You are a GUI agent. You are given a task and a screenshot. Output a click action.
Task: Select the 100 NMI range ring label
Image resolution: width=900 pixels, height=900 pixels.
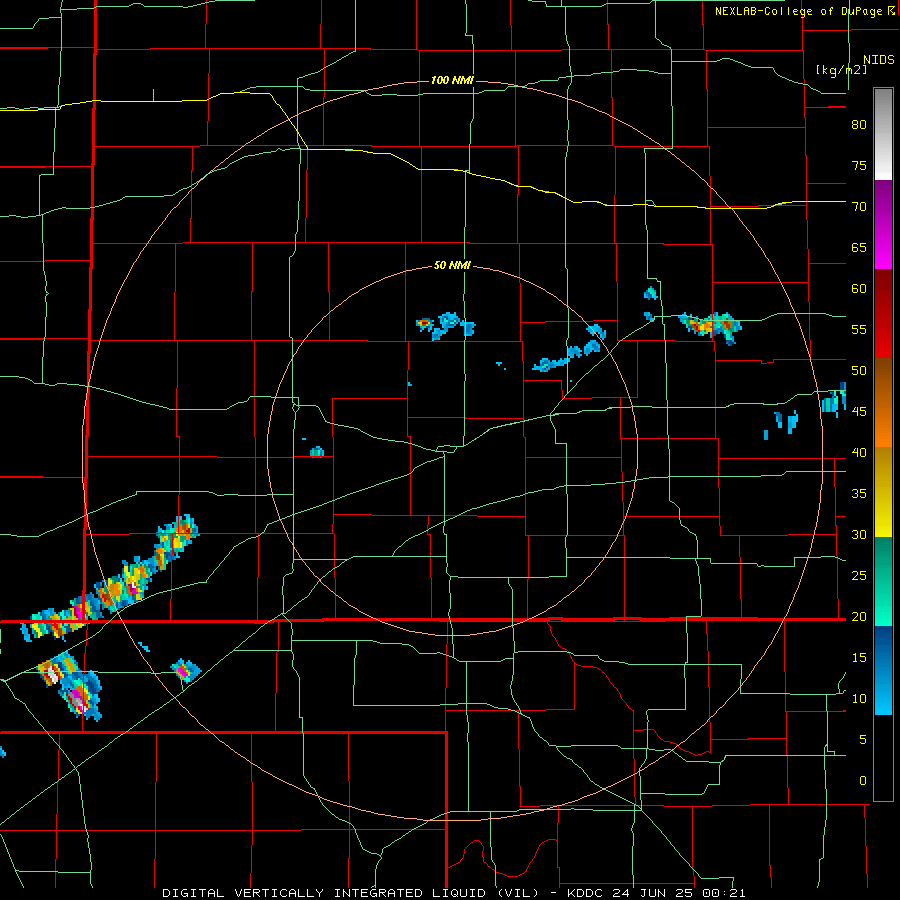452,80
